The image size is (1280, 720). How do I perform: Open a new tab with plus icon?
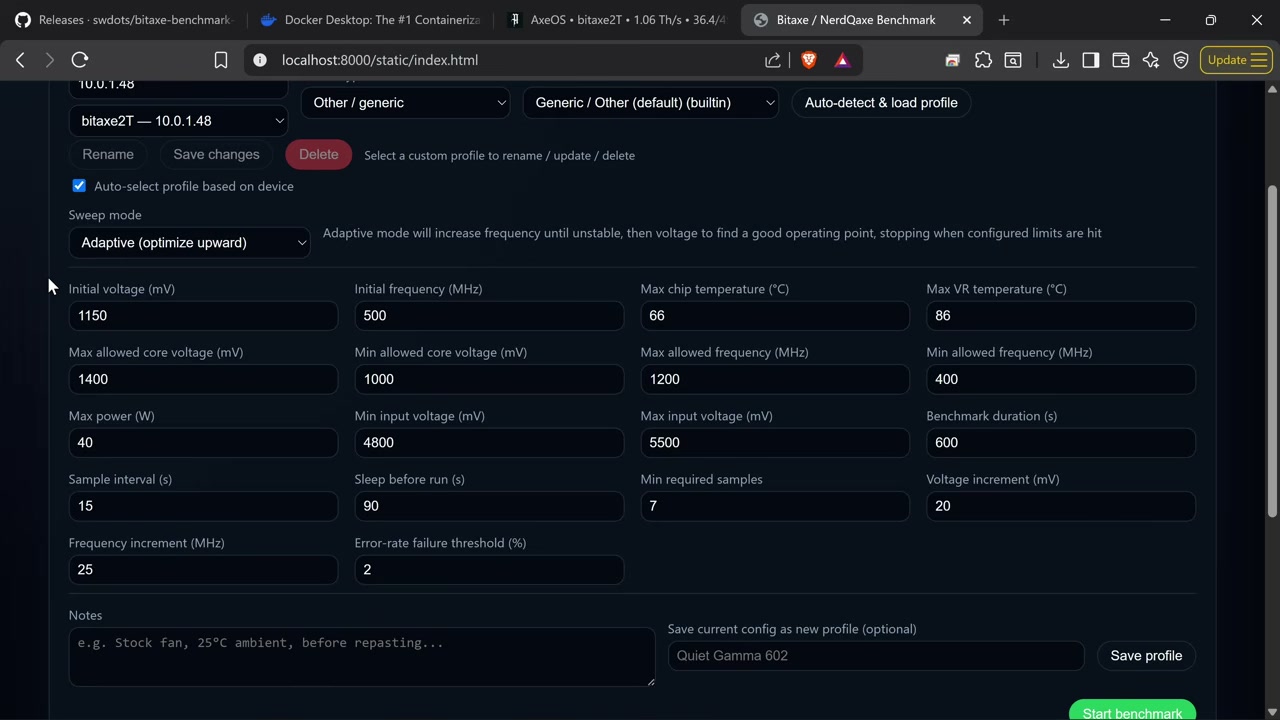click(x=1004, y=20)
